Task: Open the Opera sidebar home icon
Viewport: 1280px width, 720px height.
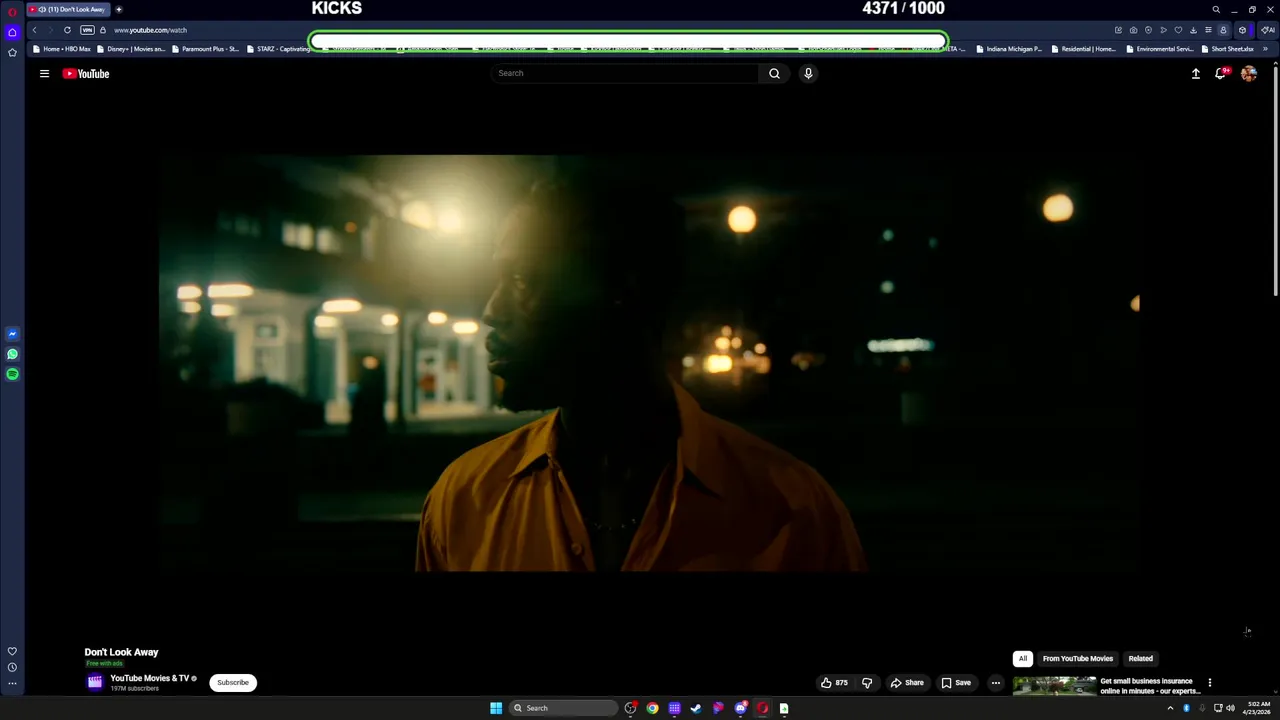Action: [12, 32]
